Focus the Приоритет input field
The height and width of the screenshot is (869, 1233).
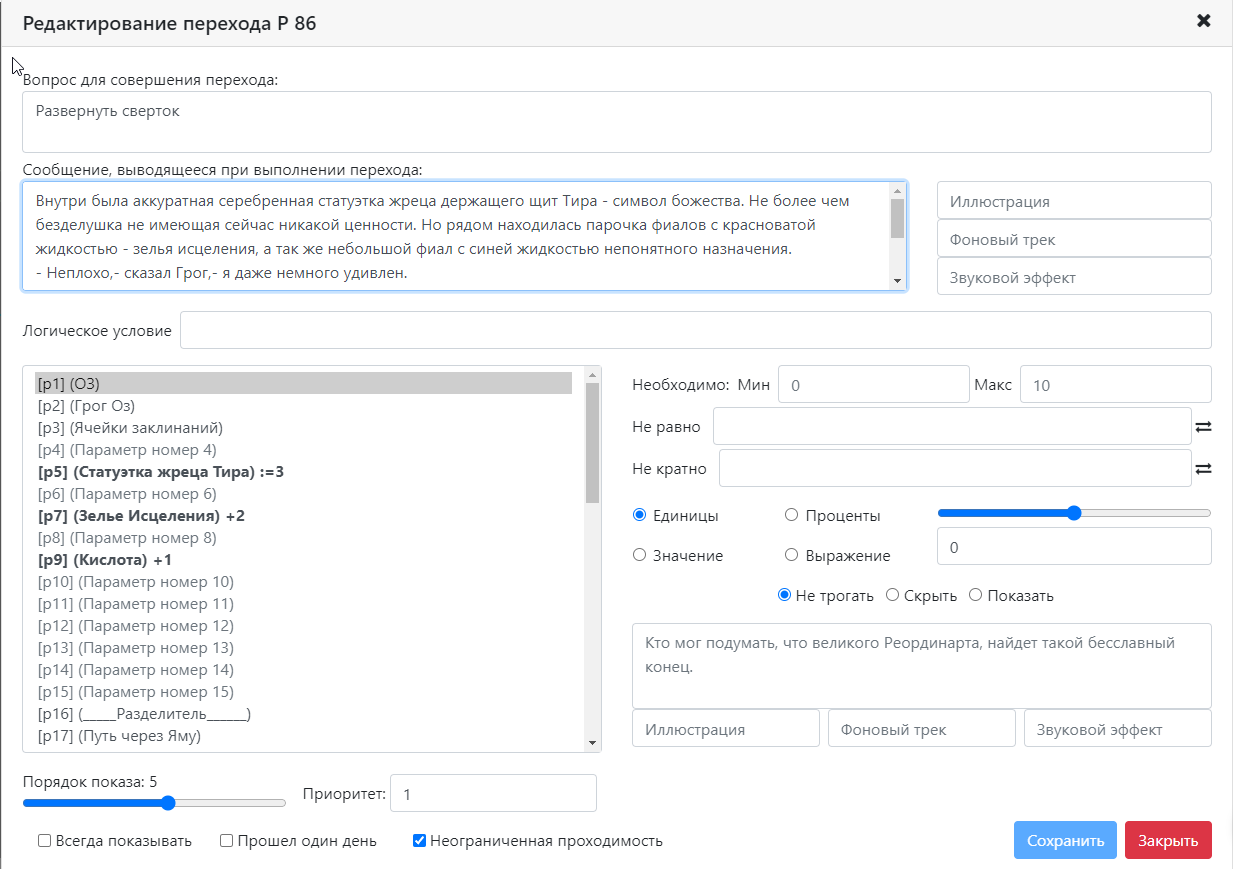click(x=492, y=794)
